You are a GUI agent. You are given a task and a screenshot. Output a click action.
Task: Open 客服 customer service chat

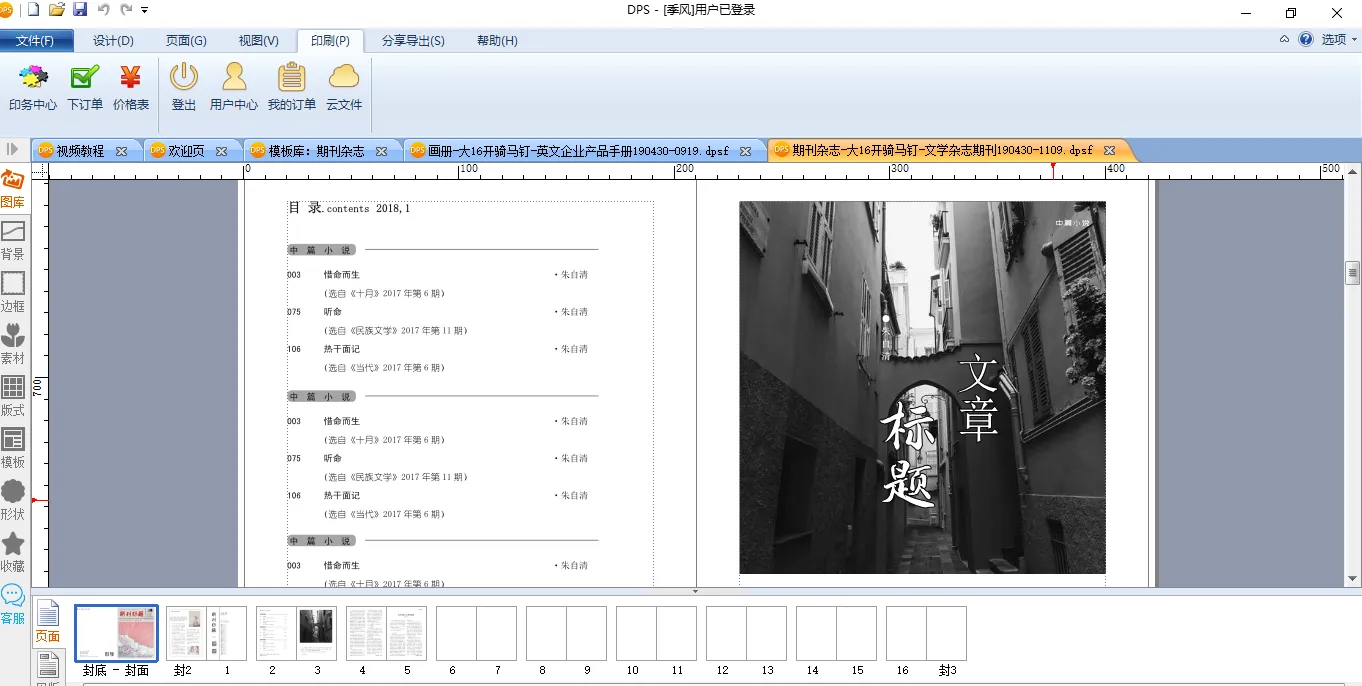(x=13, y=604)
